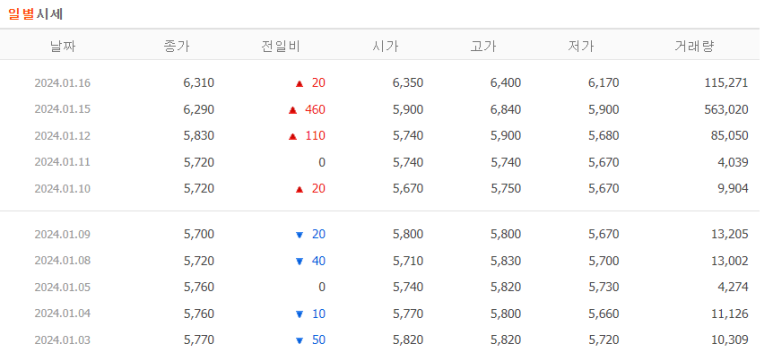Click the red up arrow beside 460
Viewport: 773px width, 361px height.
tap(293, 110)
